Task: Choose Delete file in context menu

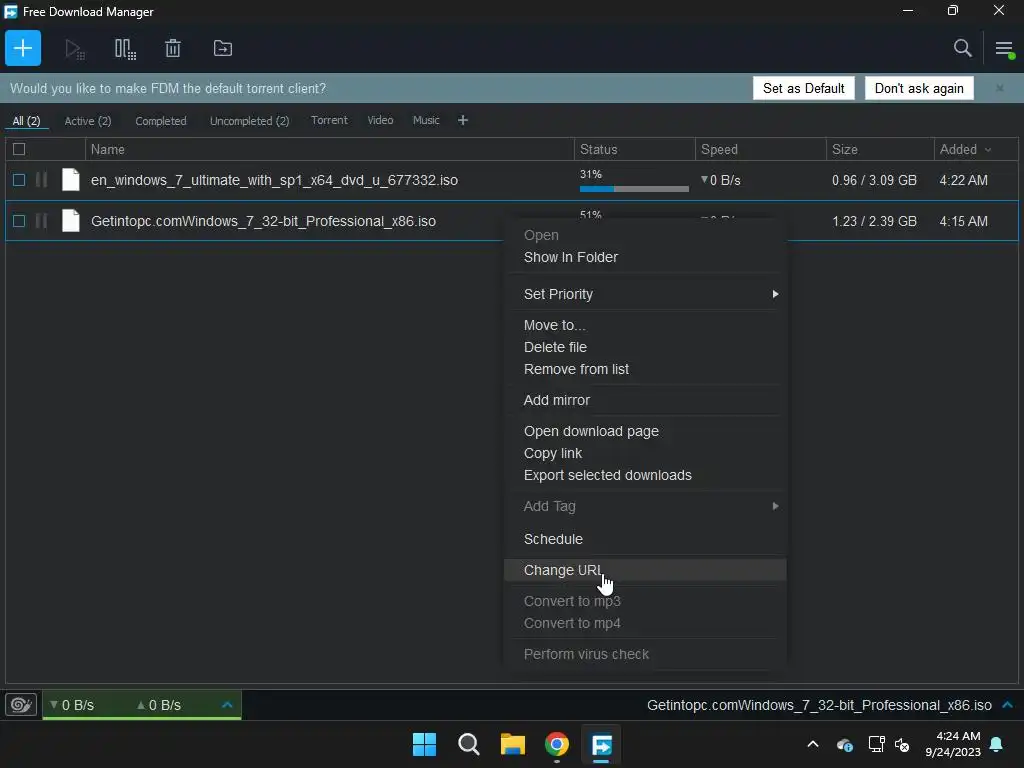Action: [645, 347]
